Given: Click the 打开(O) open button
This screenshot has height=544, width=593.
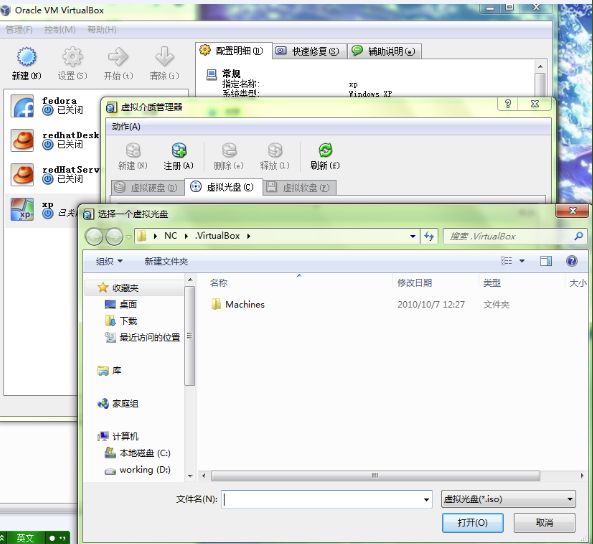Looking at the screenshot, I should click(x=473, y=523).
